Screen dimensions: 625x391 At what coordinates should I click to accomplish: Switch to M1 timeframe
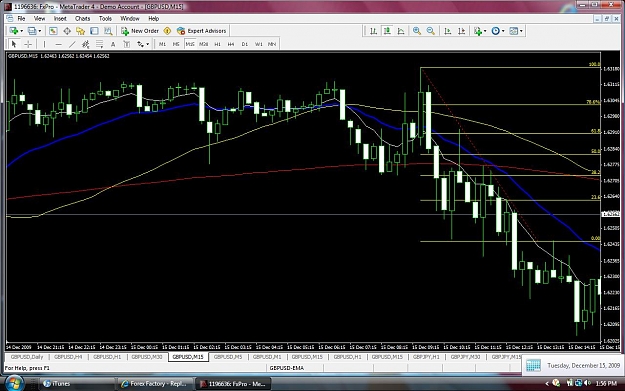click(x=162, y=44)
